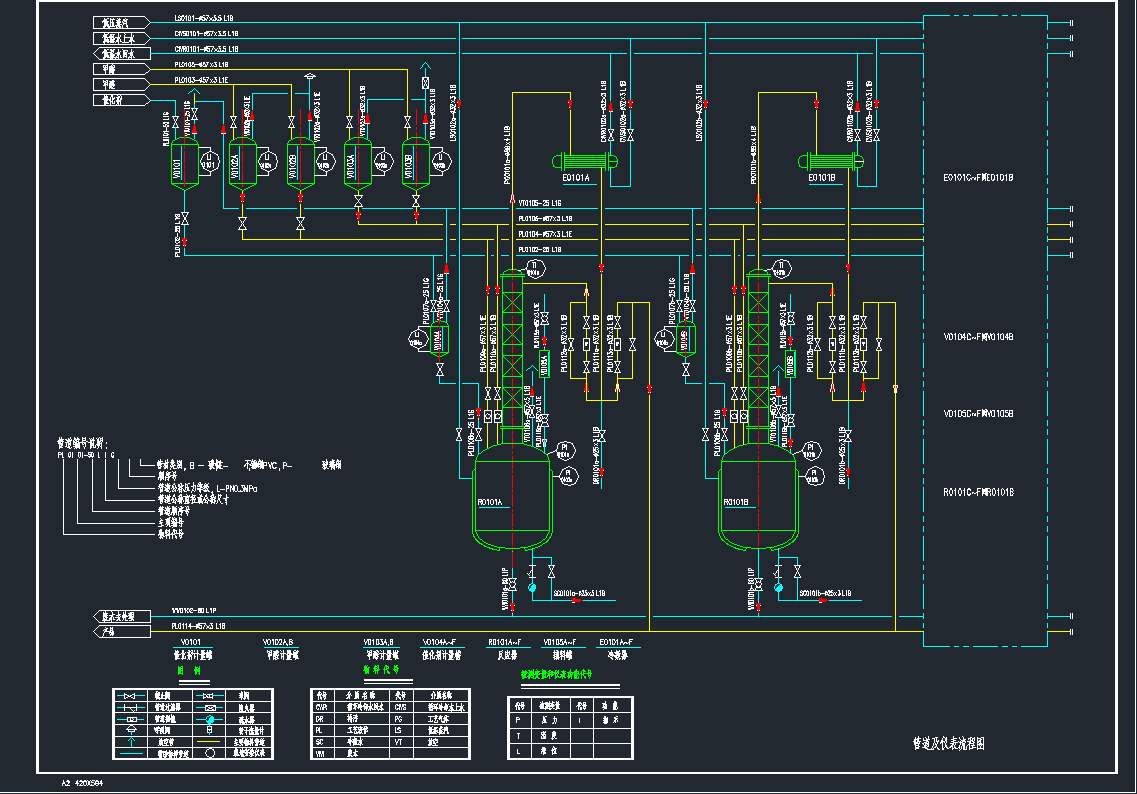Click the cyan steam trap below R0101A
Viewport: 1137px width, 794px height.
(530, 589)
